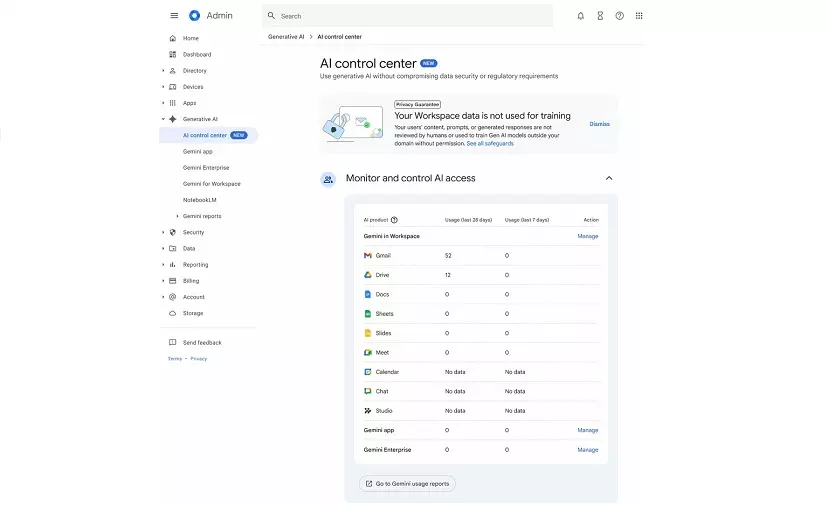Go to Gemini usage reports
The image size is (828, 506).
pos(407,483)
